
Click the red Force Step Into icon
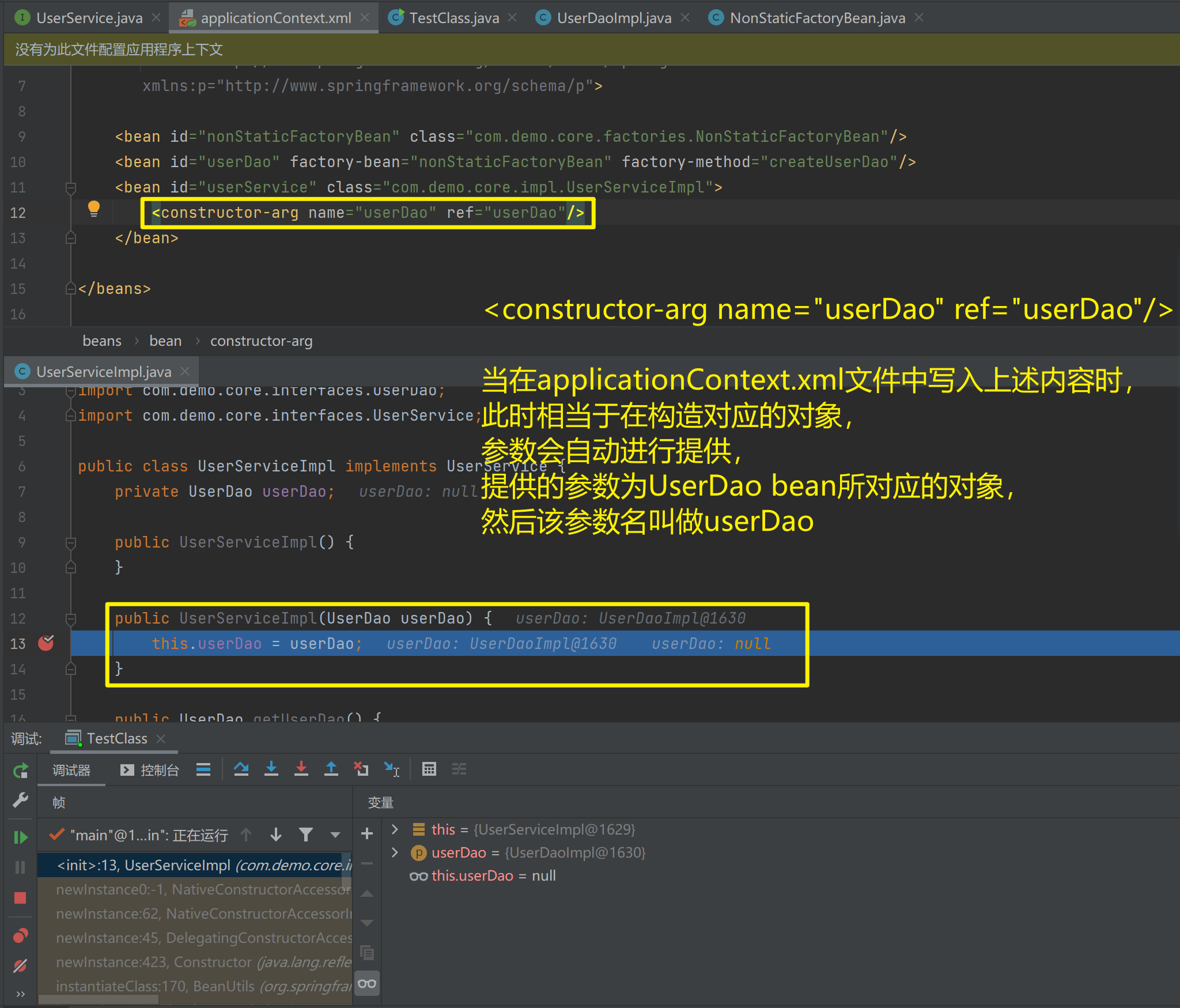[301, 769]
